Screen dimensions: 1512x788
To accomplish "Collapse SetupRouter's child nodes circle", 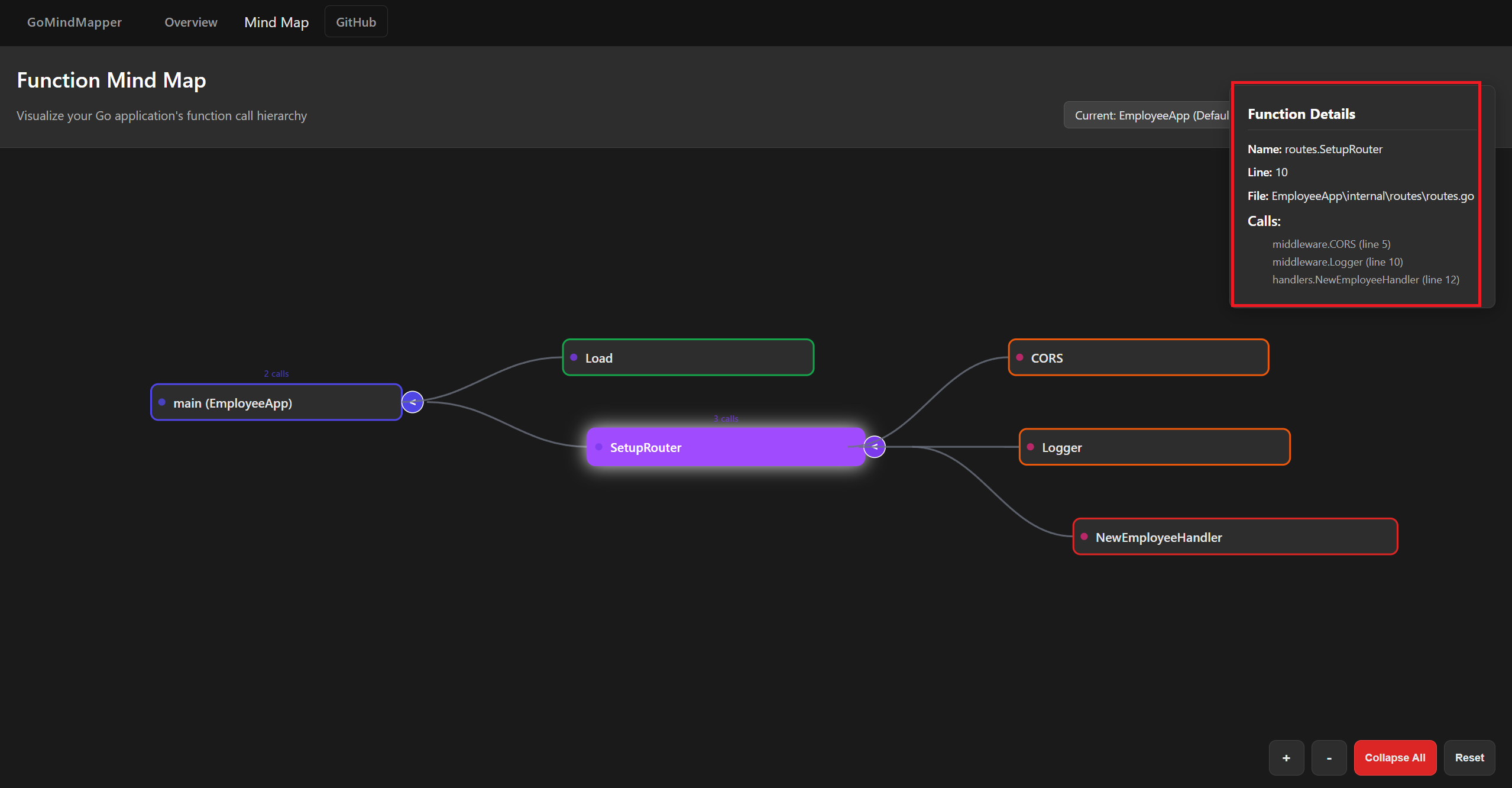I will click(875, 447).
